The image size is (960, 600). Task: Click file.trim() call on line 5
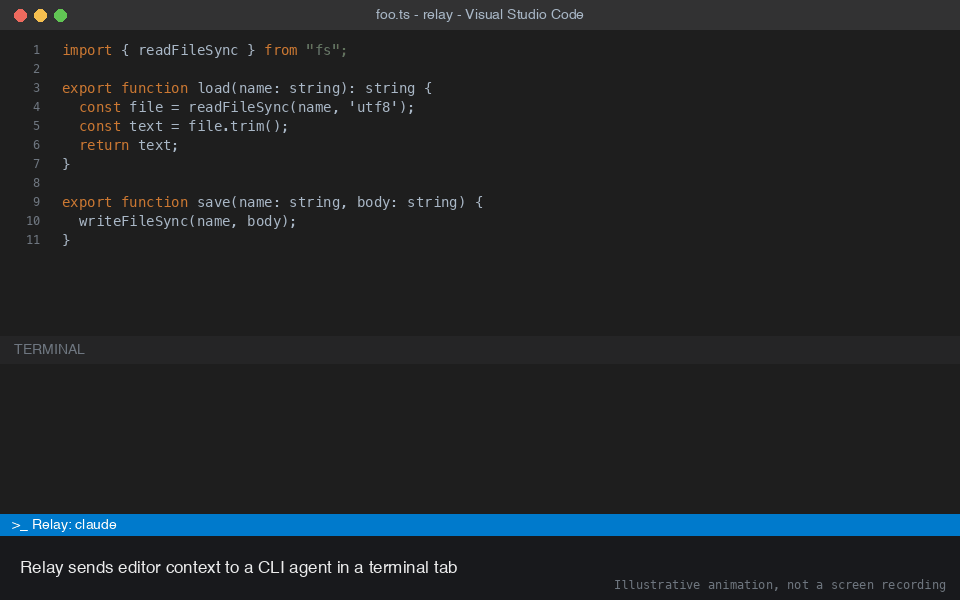point(234,126)
